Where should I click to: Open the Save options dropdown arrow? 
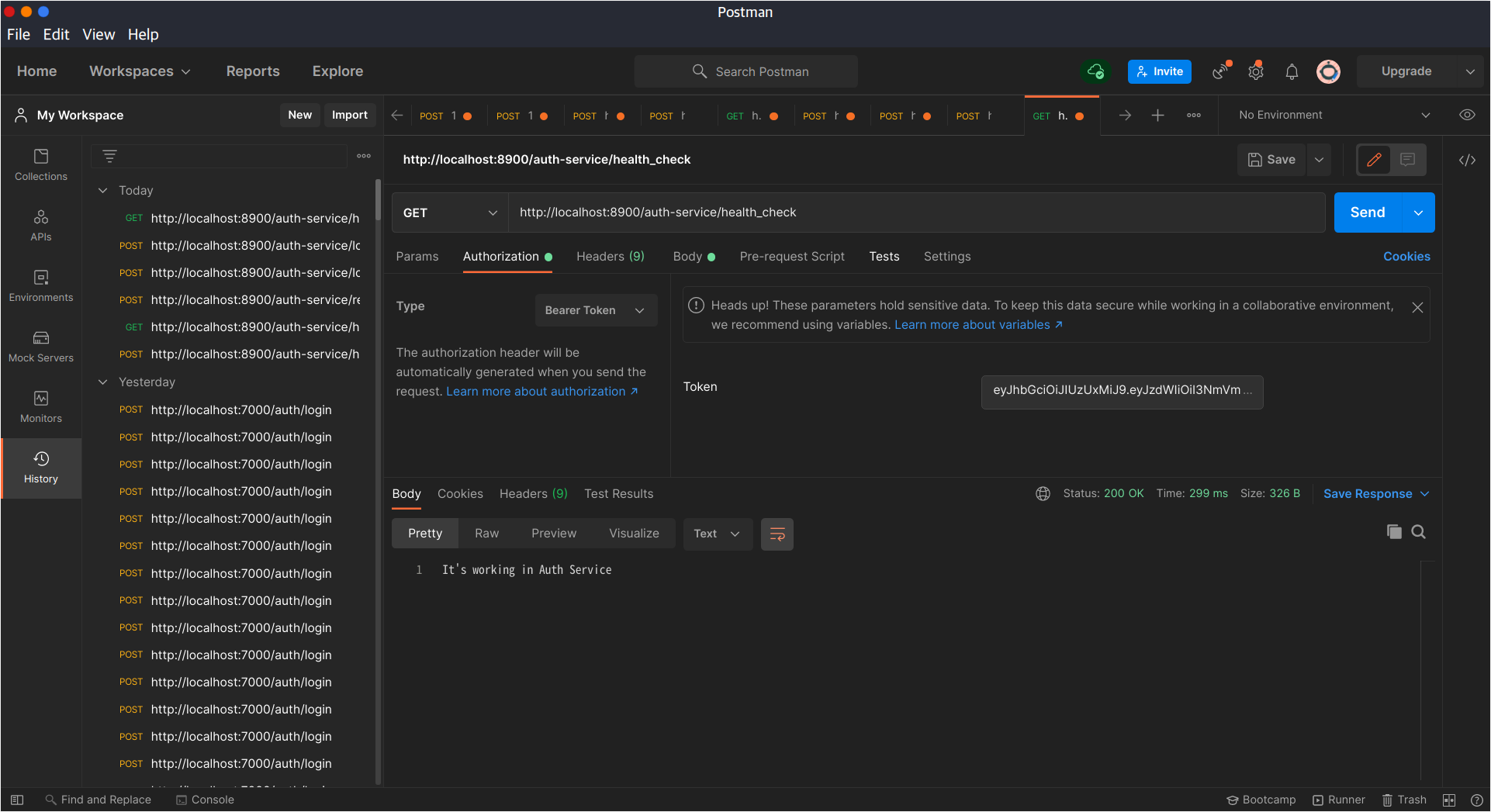tap(1319, 160)
